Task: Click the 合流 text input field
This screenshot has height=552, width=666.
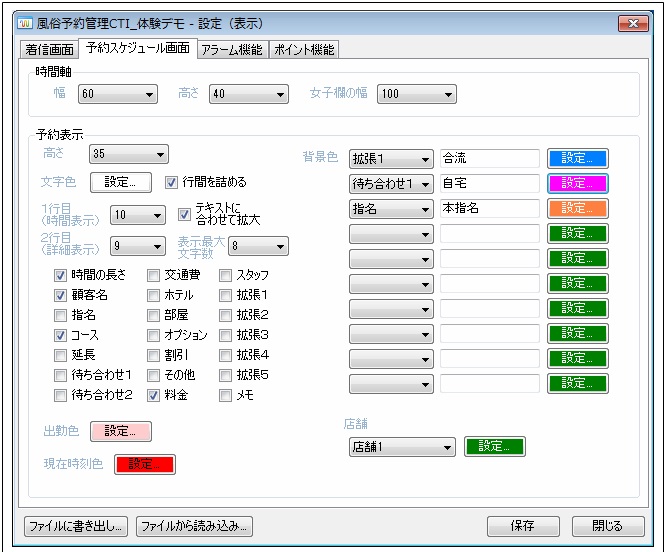Action: tap(489, 158)
